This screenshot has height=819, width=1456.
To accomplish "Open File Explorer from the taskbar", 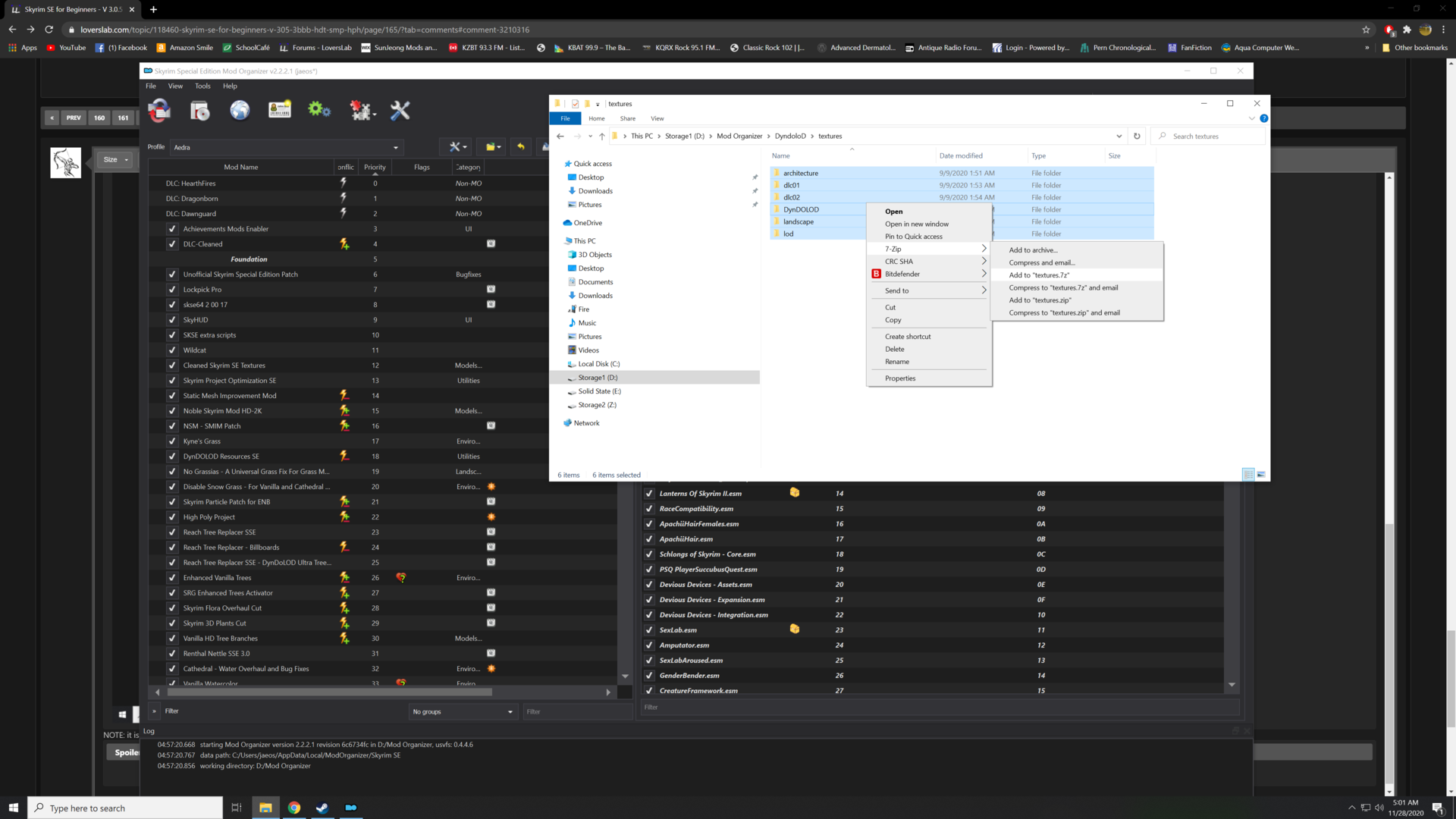I will coord(265,808).
